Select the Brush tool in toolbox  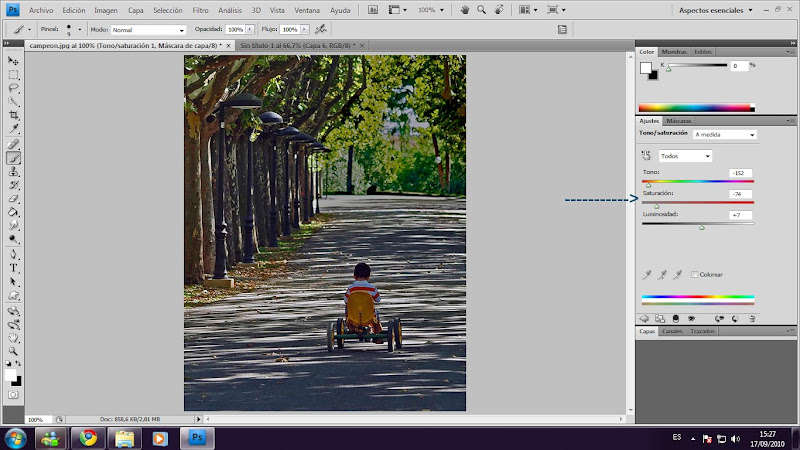click(x=14, y=157)
